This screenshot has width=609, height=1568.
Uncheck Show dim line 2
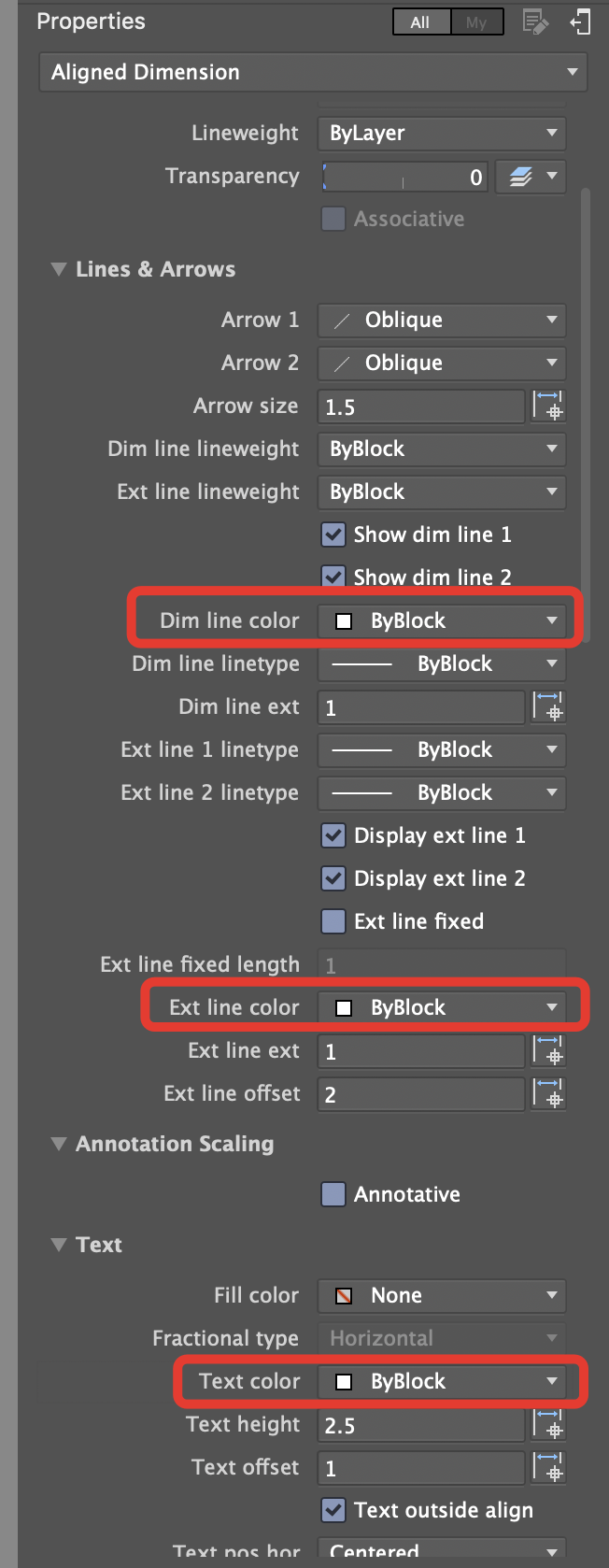point(333,577)
